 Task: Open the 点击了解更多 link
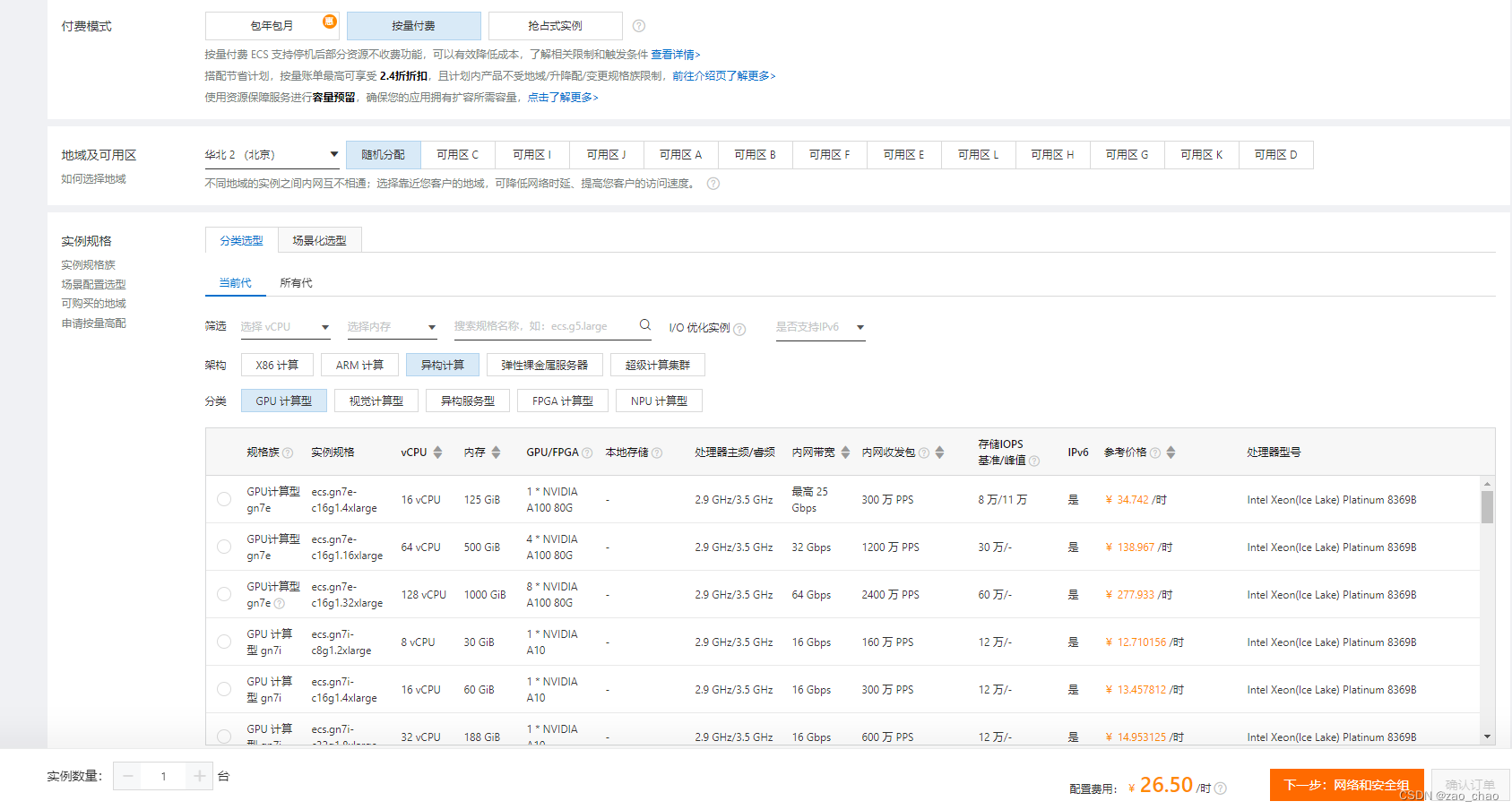click(563, 98)
